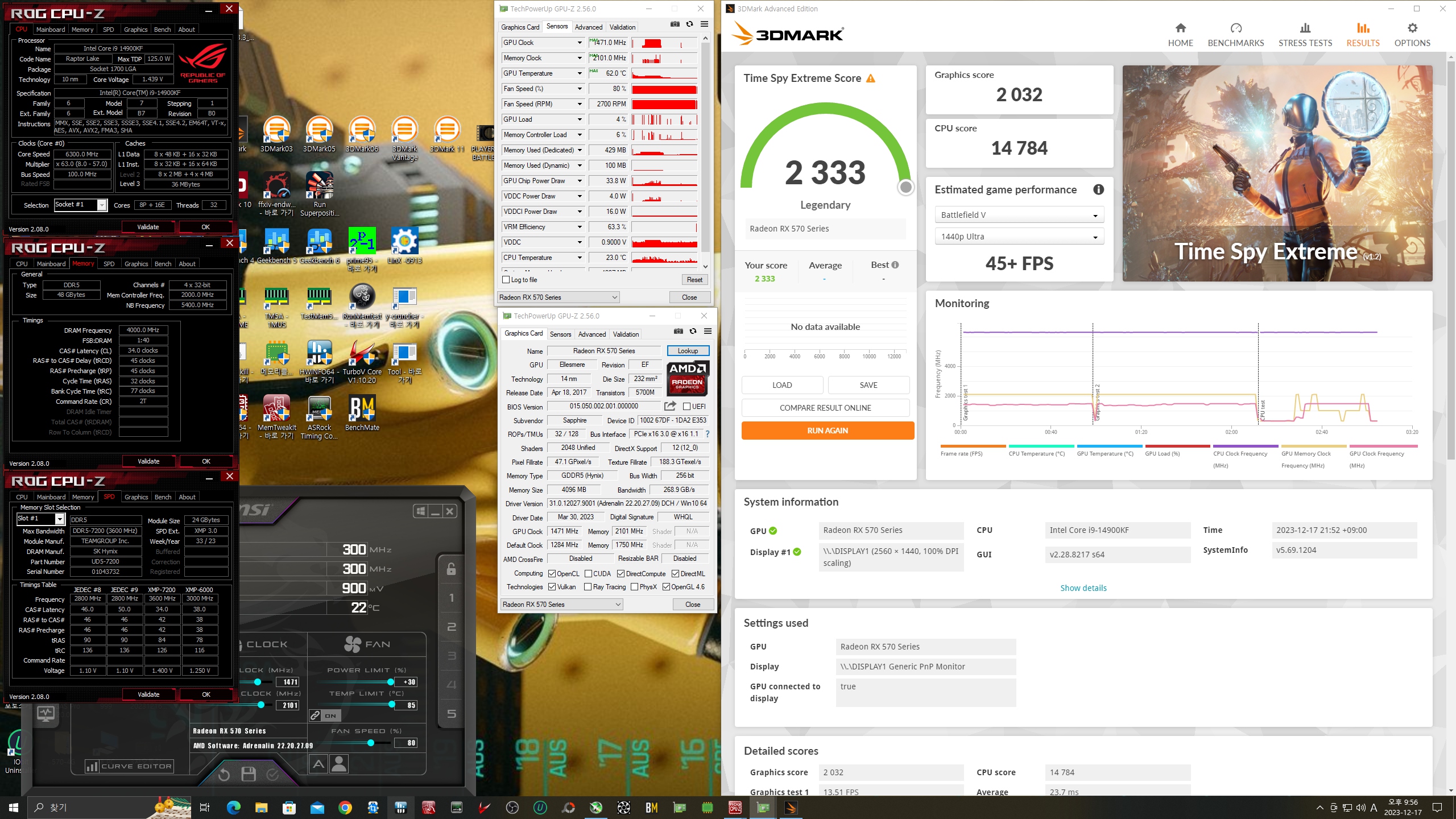Toggle the DirectML checkbox
The image size is (1456, 819).
point(676,574)
